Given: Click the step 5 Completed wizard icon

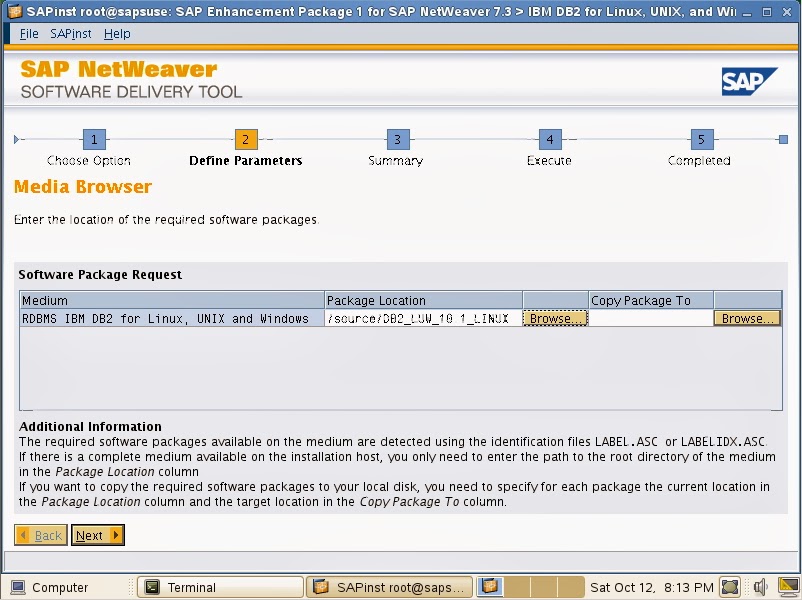Looking at the screenshot, I should (700, 140).
